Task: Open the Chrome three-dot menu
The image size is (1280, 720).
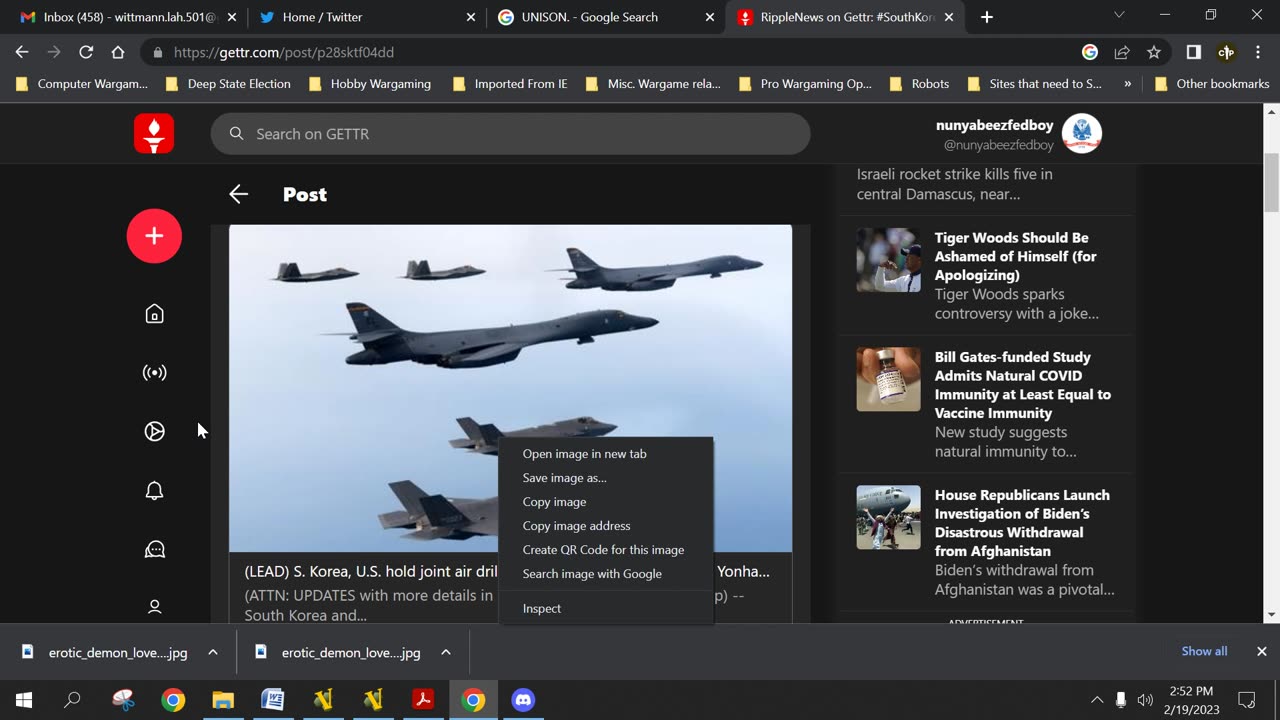Action: [x=1258, y=52]
